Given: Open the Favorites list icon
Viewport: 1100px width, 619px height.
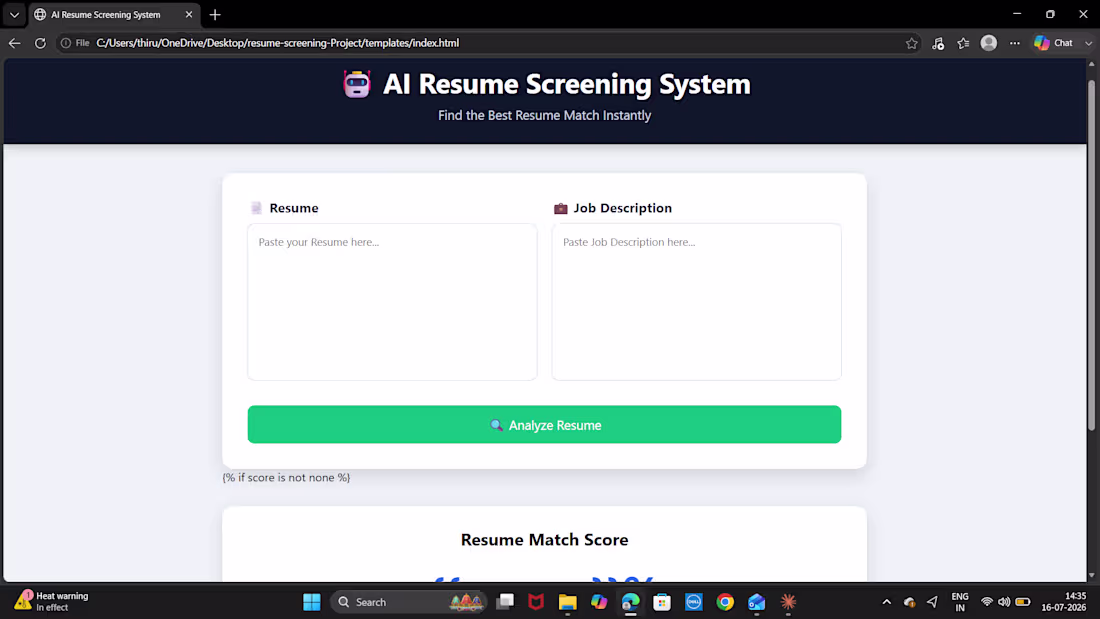Looking at the screenshot, I should tap(963, 43).
